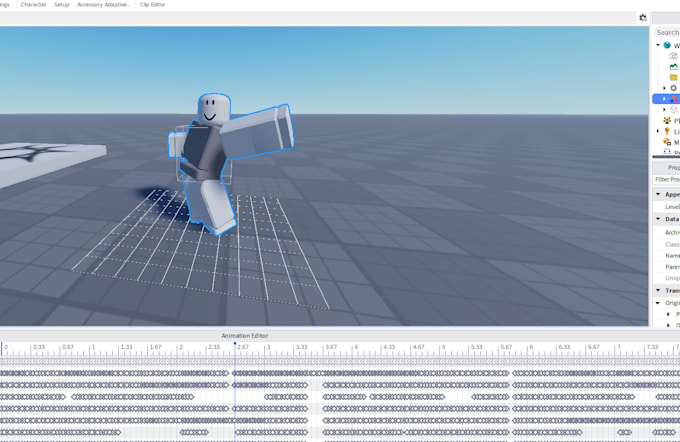Select the gear-shaped item icon in Explorer
Screen dimensions: 680x442
click(x=673, y=88)
